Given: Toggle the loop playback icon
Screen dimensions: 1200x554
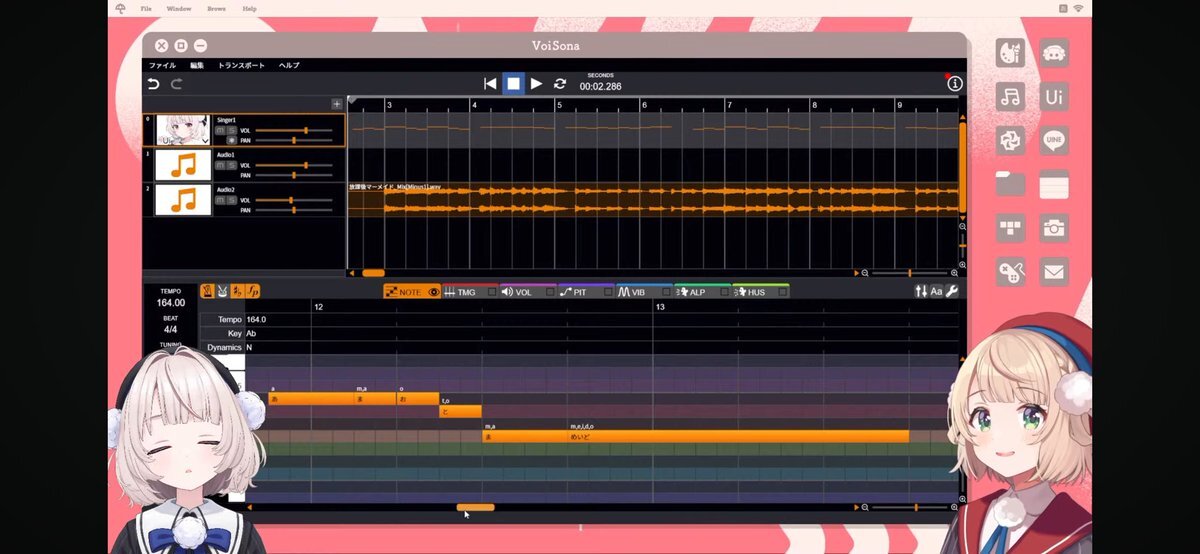Looking at the screenshot, I should tap(560, 84).
